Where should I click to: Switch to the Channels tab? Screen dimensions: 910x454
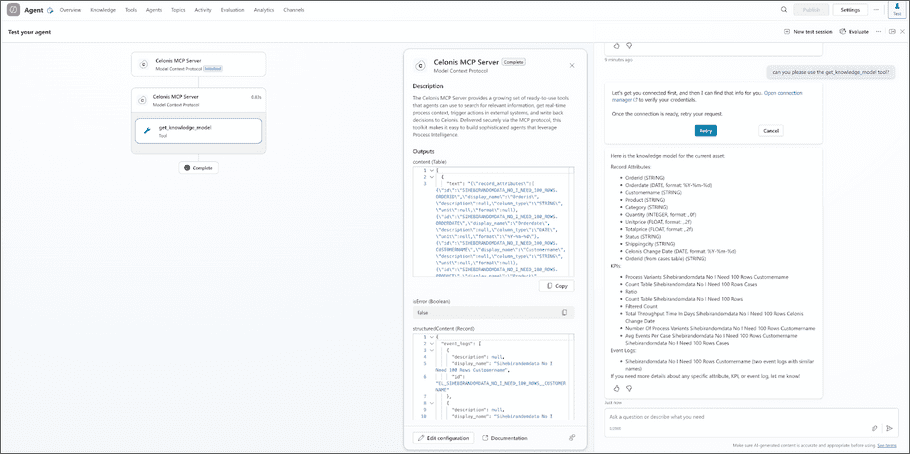pyautogui.click(x=294, y=10)
